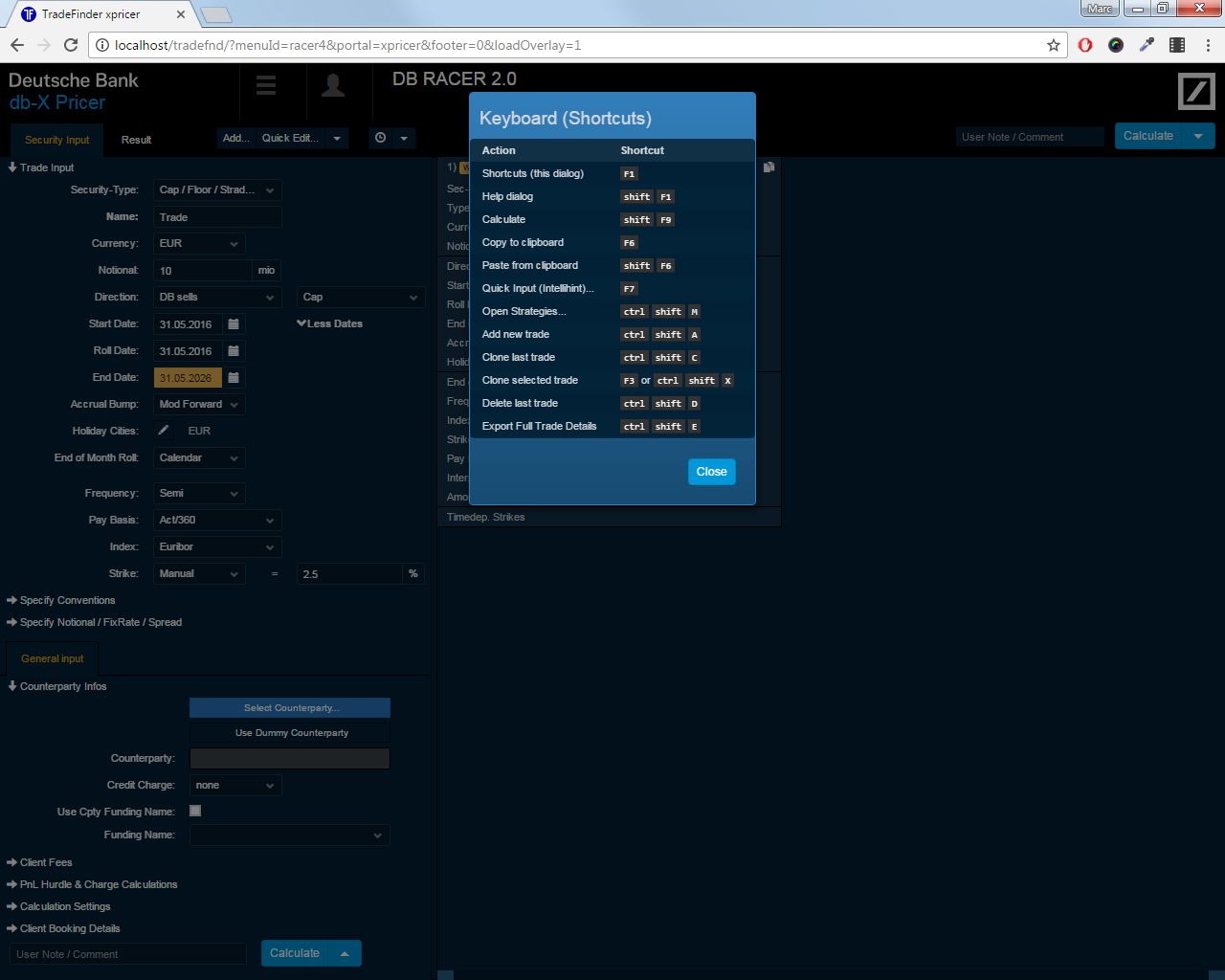This screenshot has width=1225, height=980.
Task: Expand Specify Conventions section
Action: pyautogui.click(x=66, y=600)
